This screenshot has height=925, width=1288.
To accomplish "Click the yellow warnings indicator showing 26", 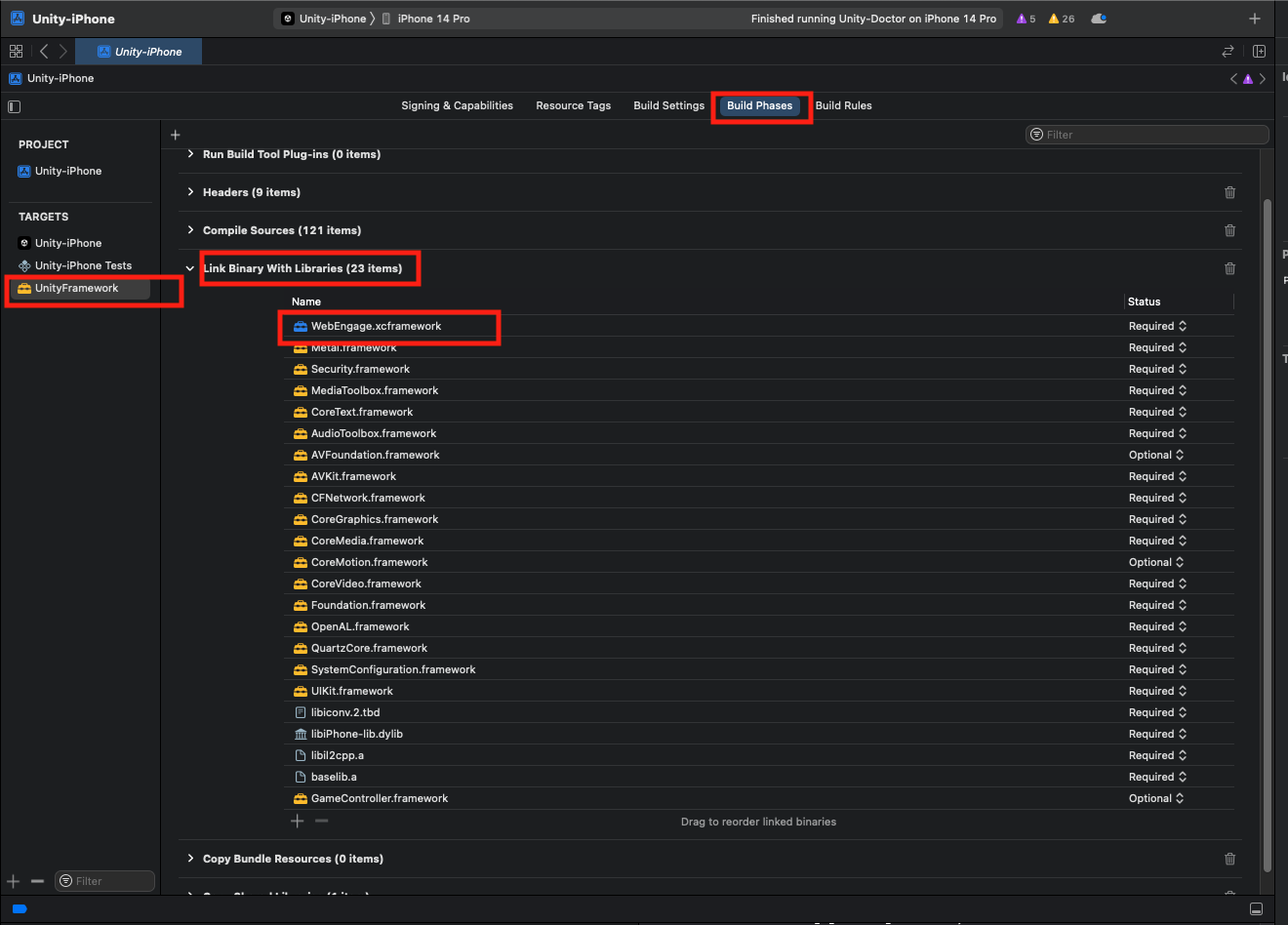I will point(1062,19).
